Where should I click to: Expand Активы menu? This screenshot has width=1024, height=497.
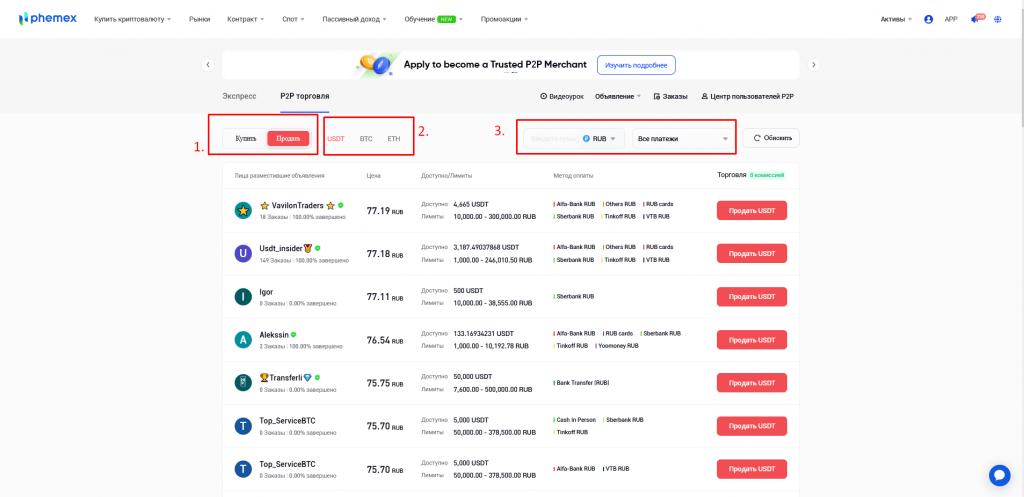tap(897, 20)
